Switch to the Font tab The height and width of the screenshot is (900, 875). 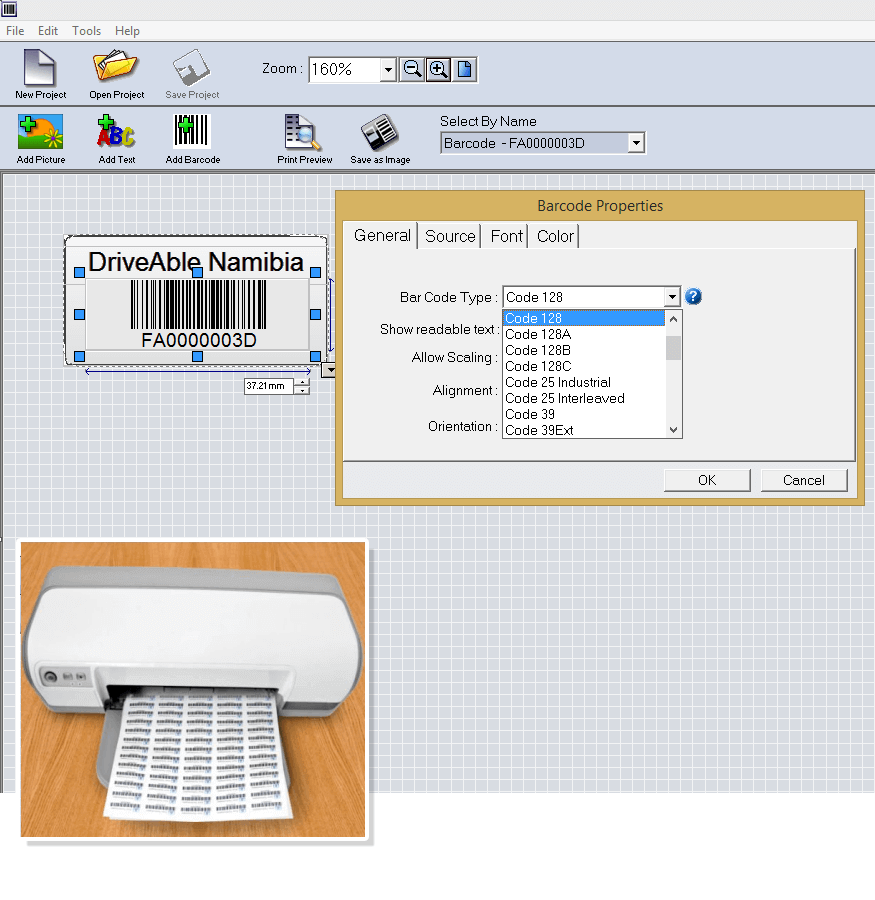[x=506, y=236]
